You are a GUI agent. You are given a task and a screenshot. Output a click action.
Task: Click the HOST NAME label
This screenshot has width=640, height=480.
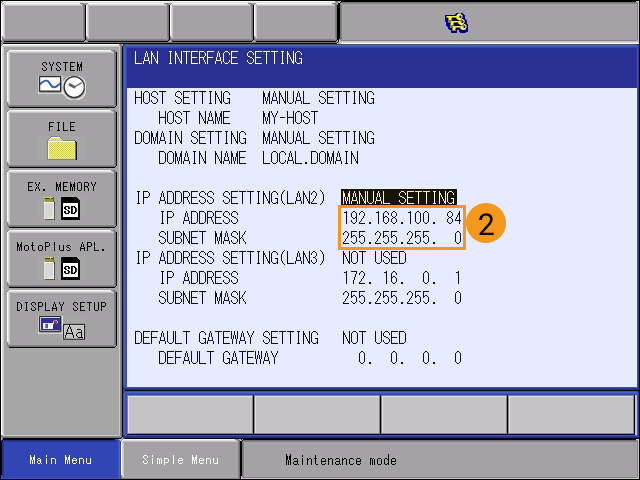(x=194, y=118)
